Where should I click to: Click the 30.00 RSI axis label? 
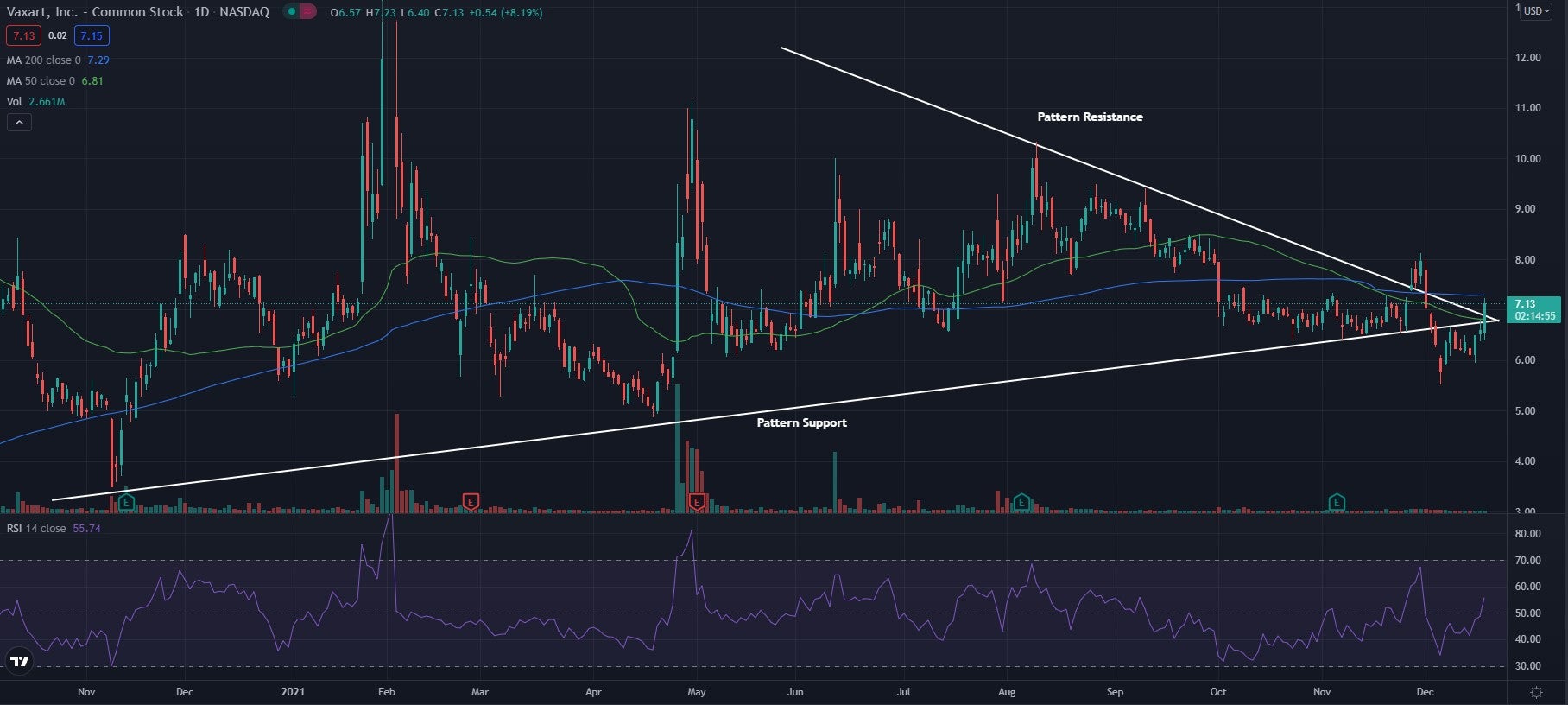pyautogui.click(x=1527, y=666)
